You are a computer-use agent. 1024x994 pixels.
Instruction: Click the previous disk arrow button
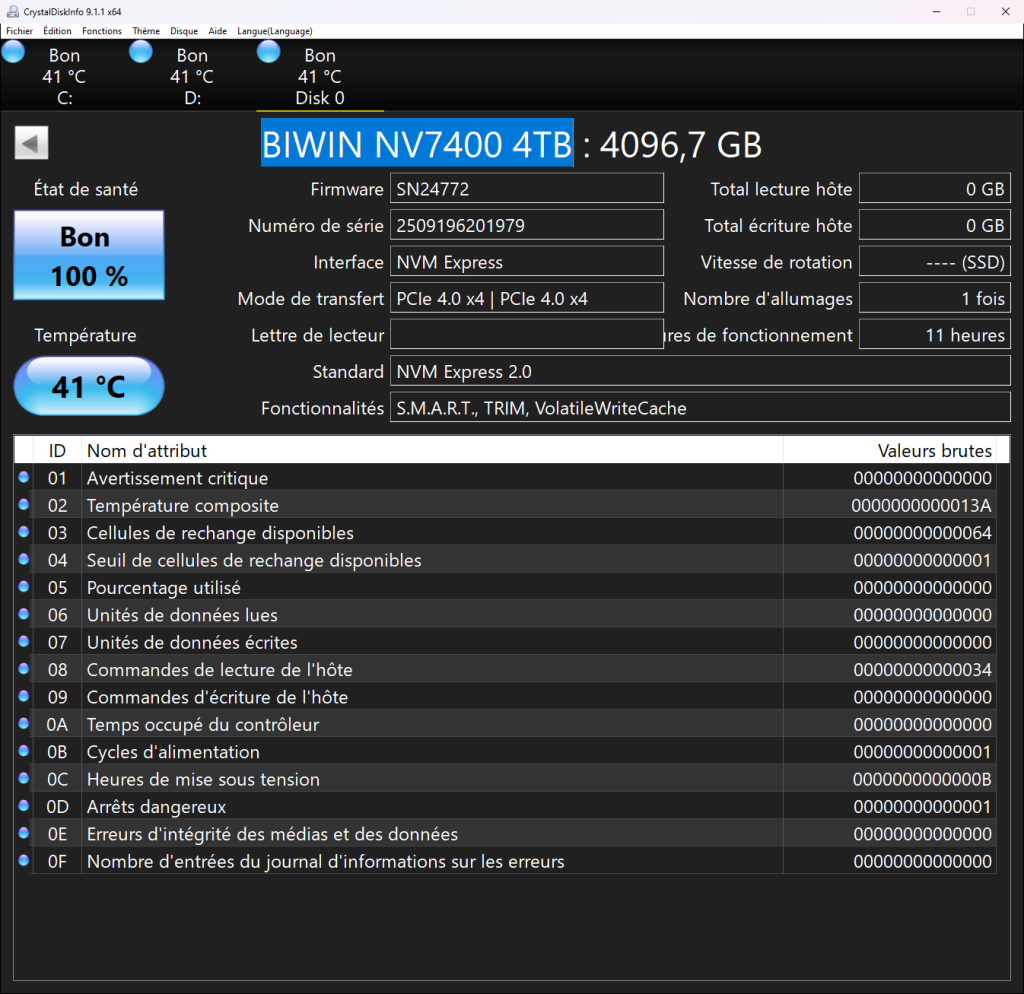click(x=31, y=144)
